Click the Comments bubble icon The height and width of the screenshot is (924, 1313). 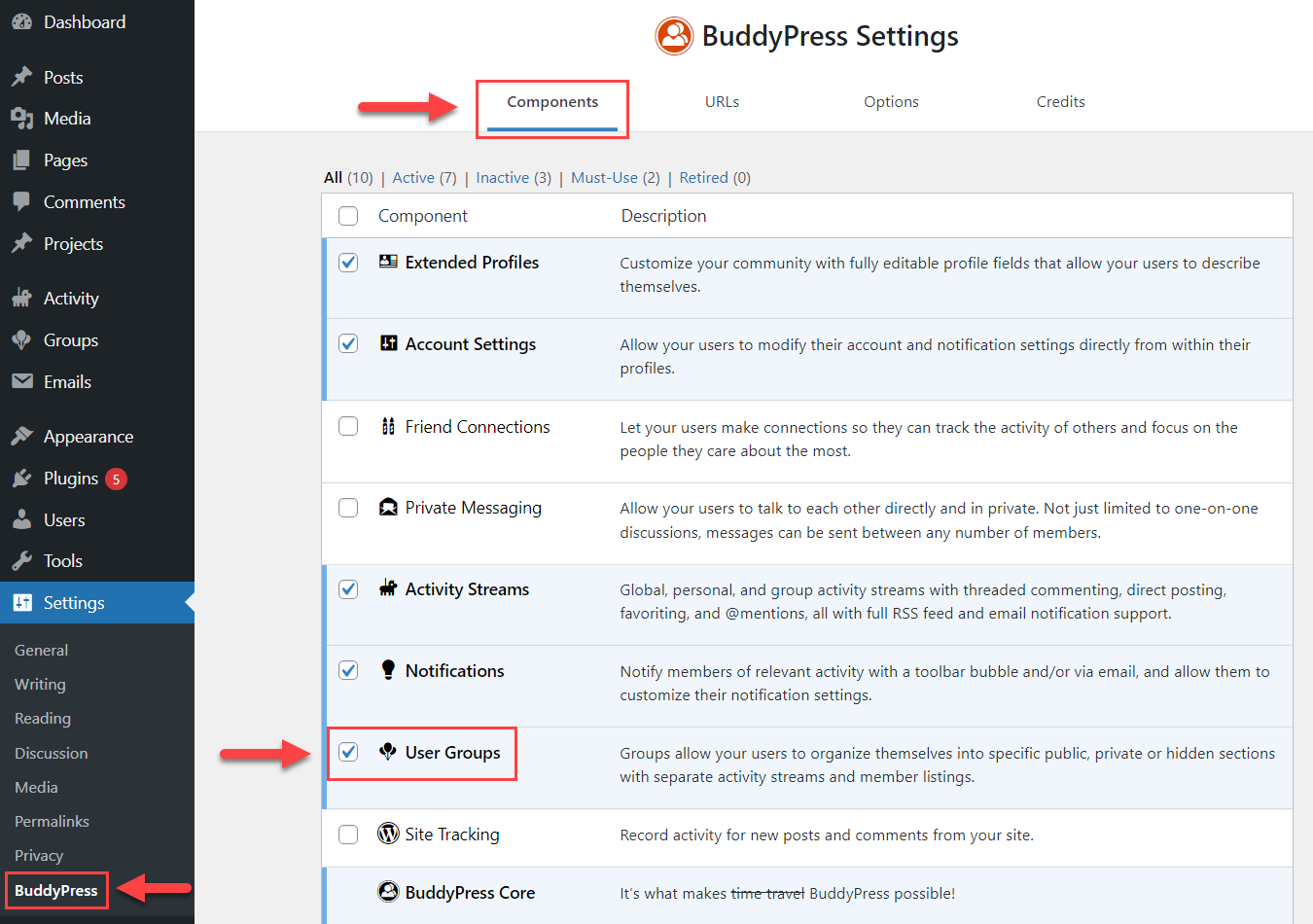coord(21,202)
